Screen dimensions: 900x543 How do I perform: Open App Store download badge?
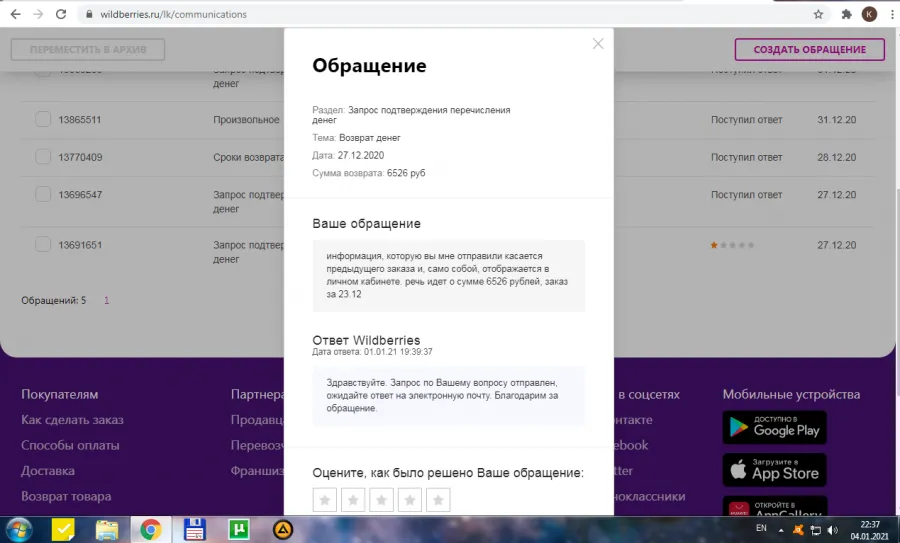(x=774, y=470)
